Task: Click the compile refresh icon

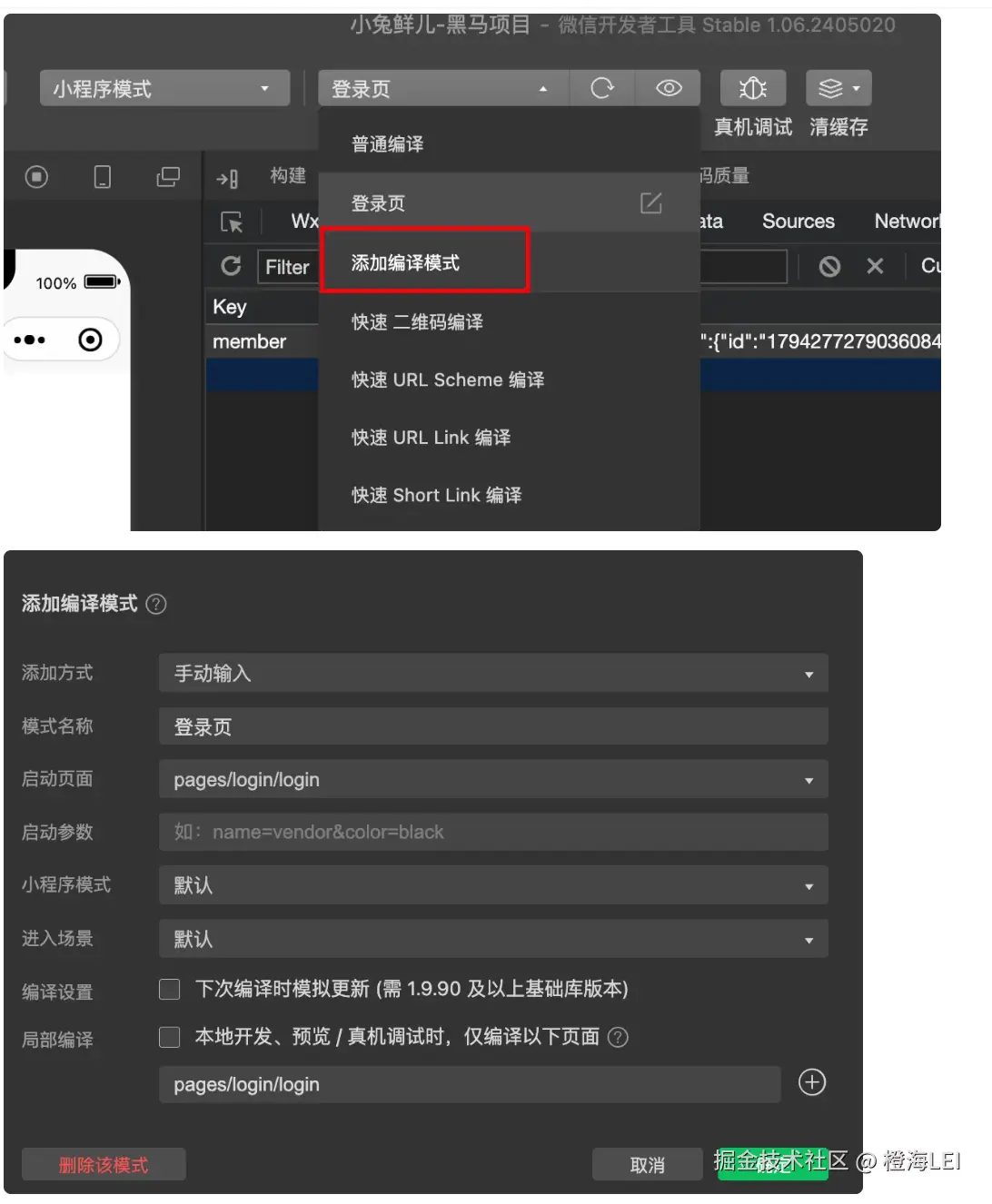Action: 601,88
